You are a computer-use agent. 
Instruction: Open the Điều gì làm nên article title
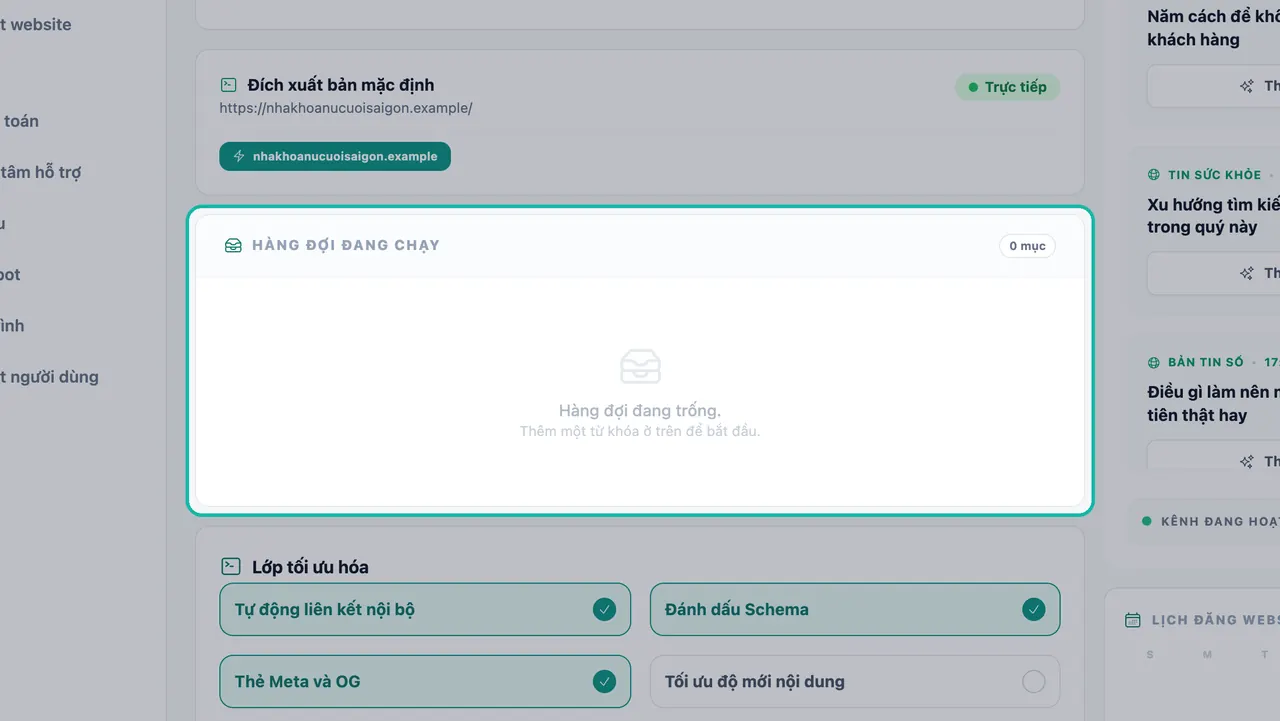1213,403
